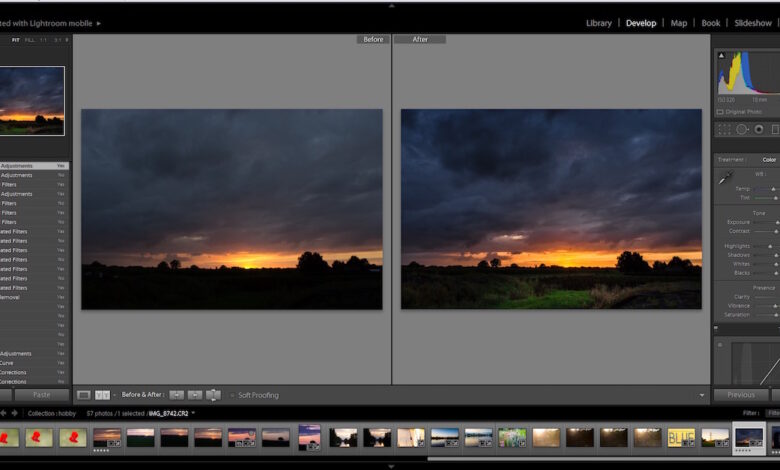
Task: Switch to the Library module
Action: (x=598, y=23)
